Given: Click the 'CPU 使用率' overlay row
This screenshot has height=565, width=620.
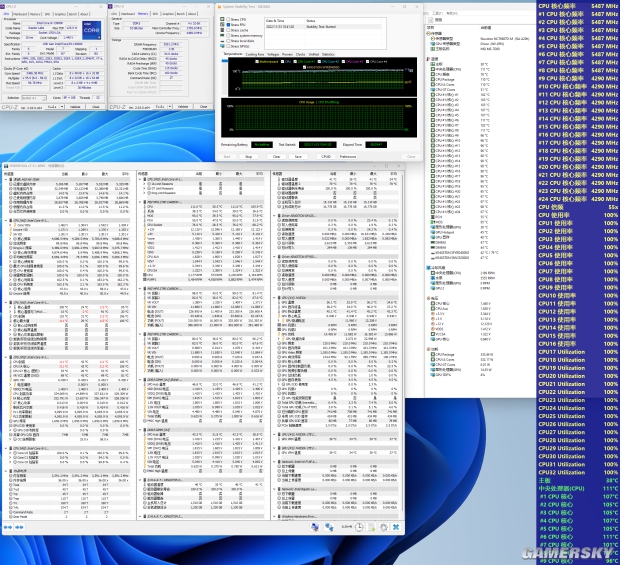Looking at the screenshot, I should pyautogui.click(x=578, y=215).
